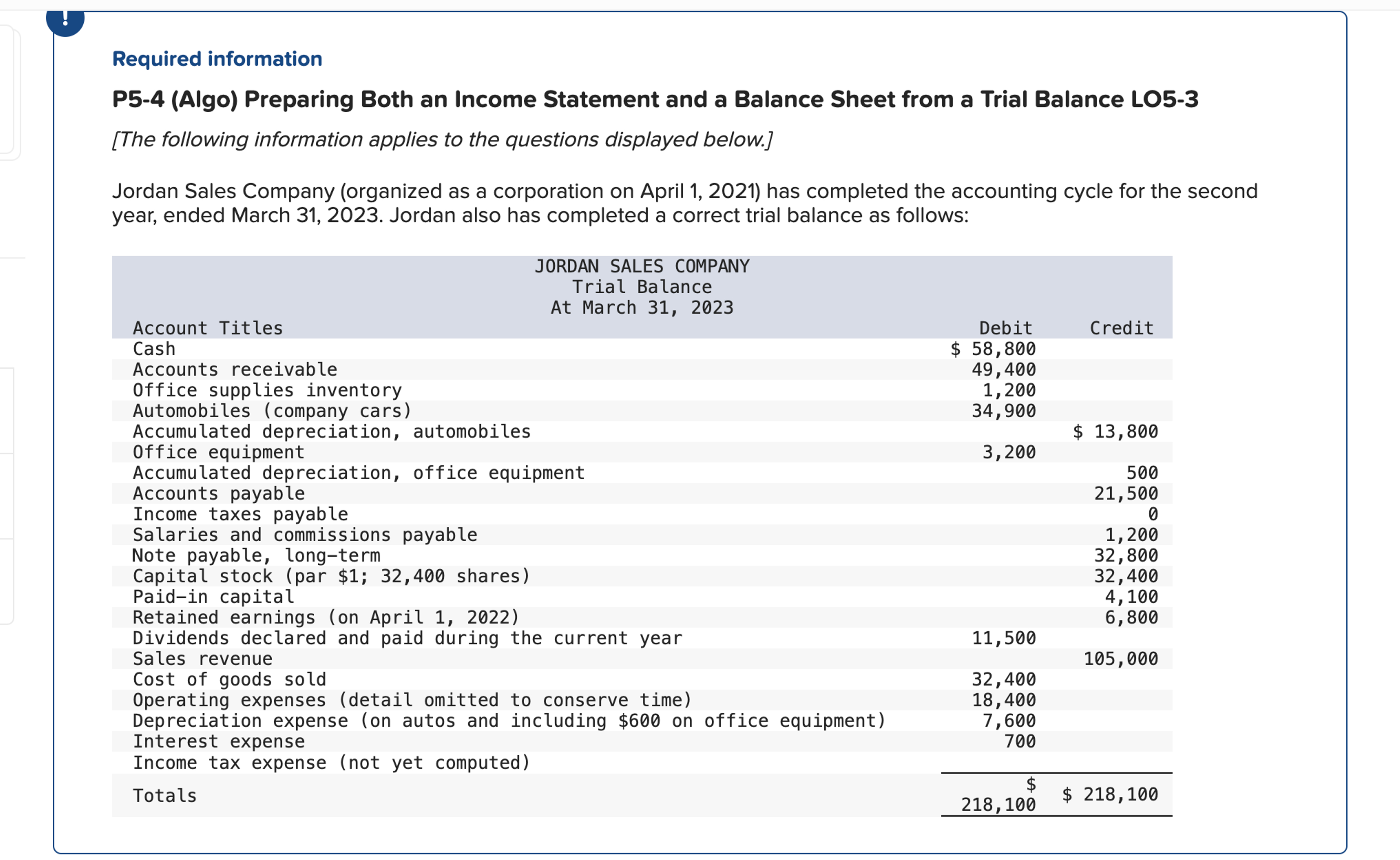Screen dimensions: 1400x860
Task: Click the Income taxes payable row
Action: click(240, 514)
